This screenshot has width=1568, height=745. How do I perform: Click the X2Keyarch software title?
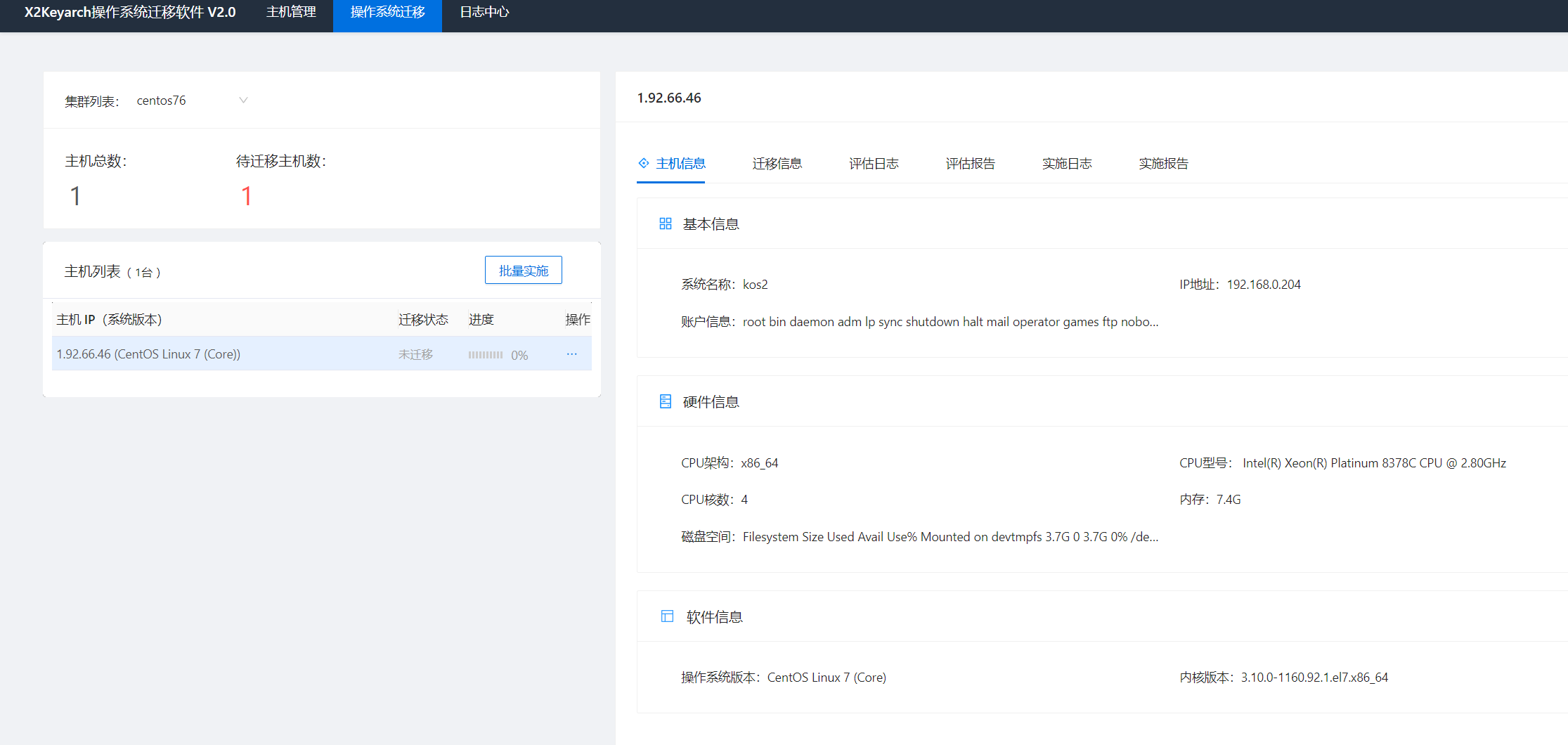(x=130, y=13)
